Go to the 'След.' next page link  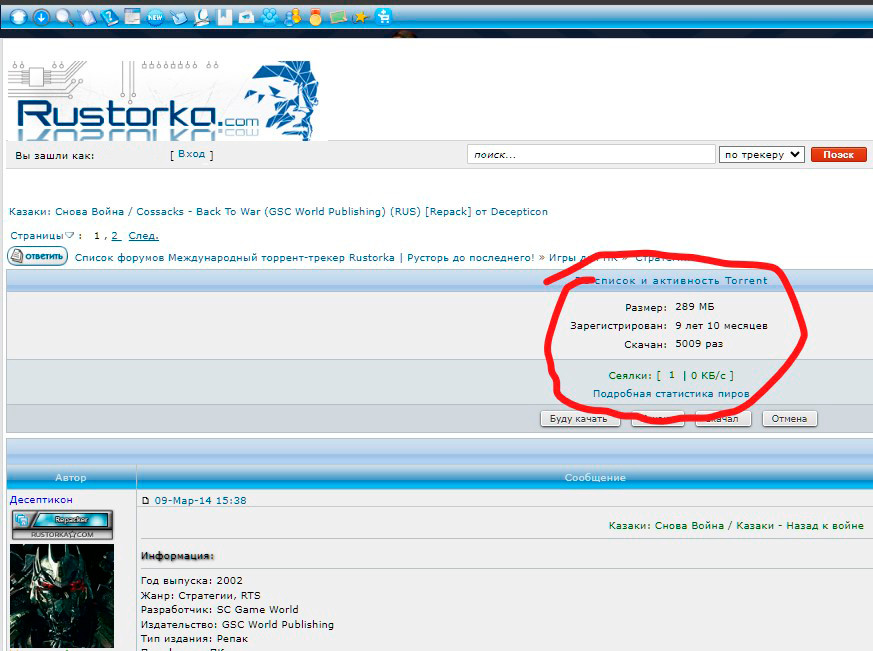[143, 236]
